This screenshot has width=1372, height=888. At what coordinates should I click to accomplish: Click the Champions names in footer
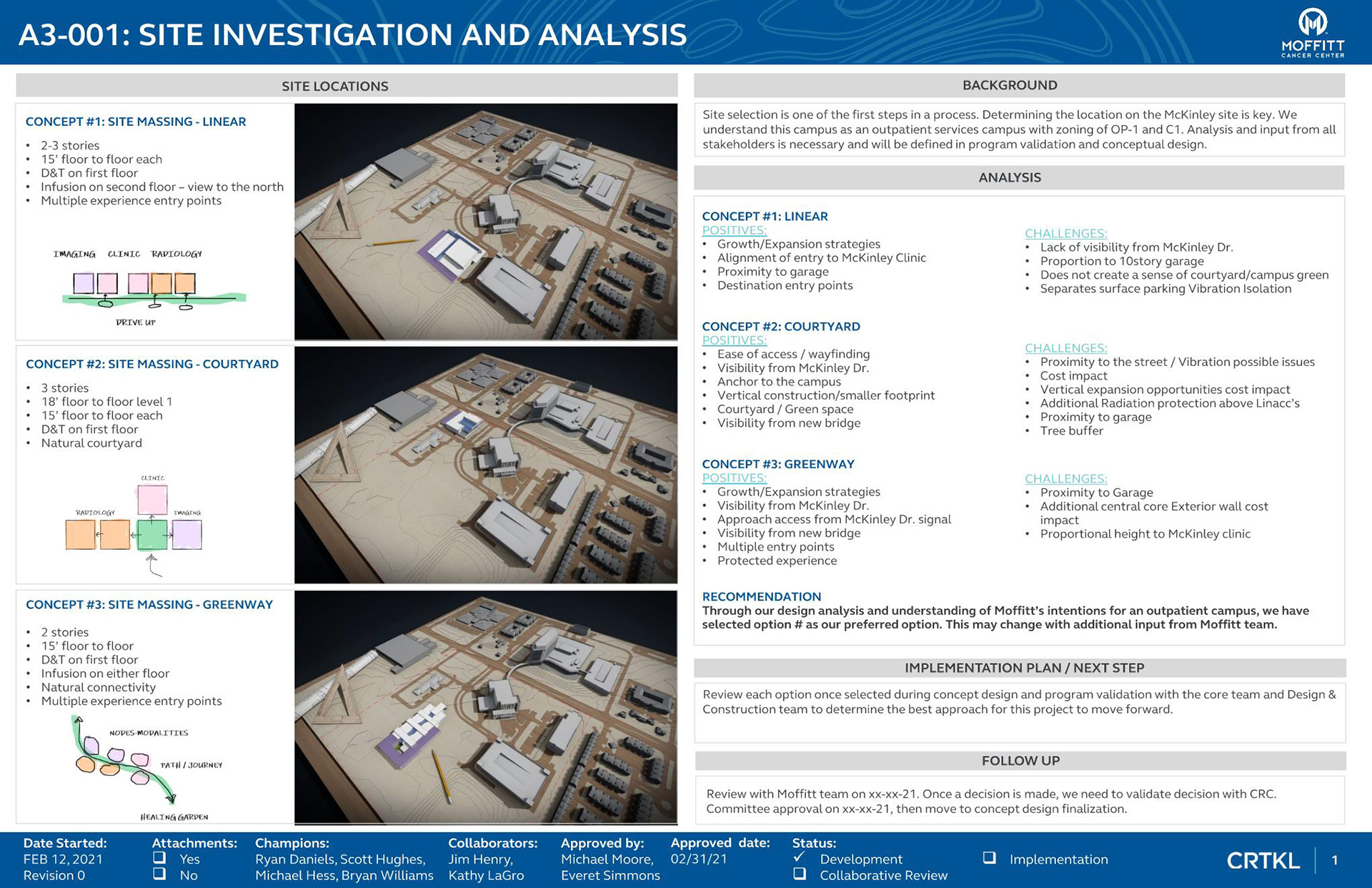[x=344, y=867]
